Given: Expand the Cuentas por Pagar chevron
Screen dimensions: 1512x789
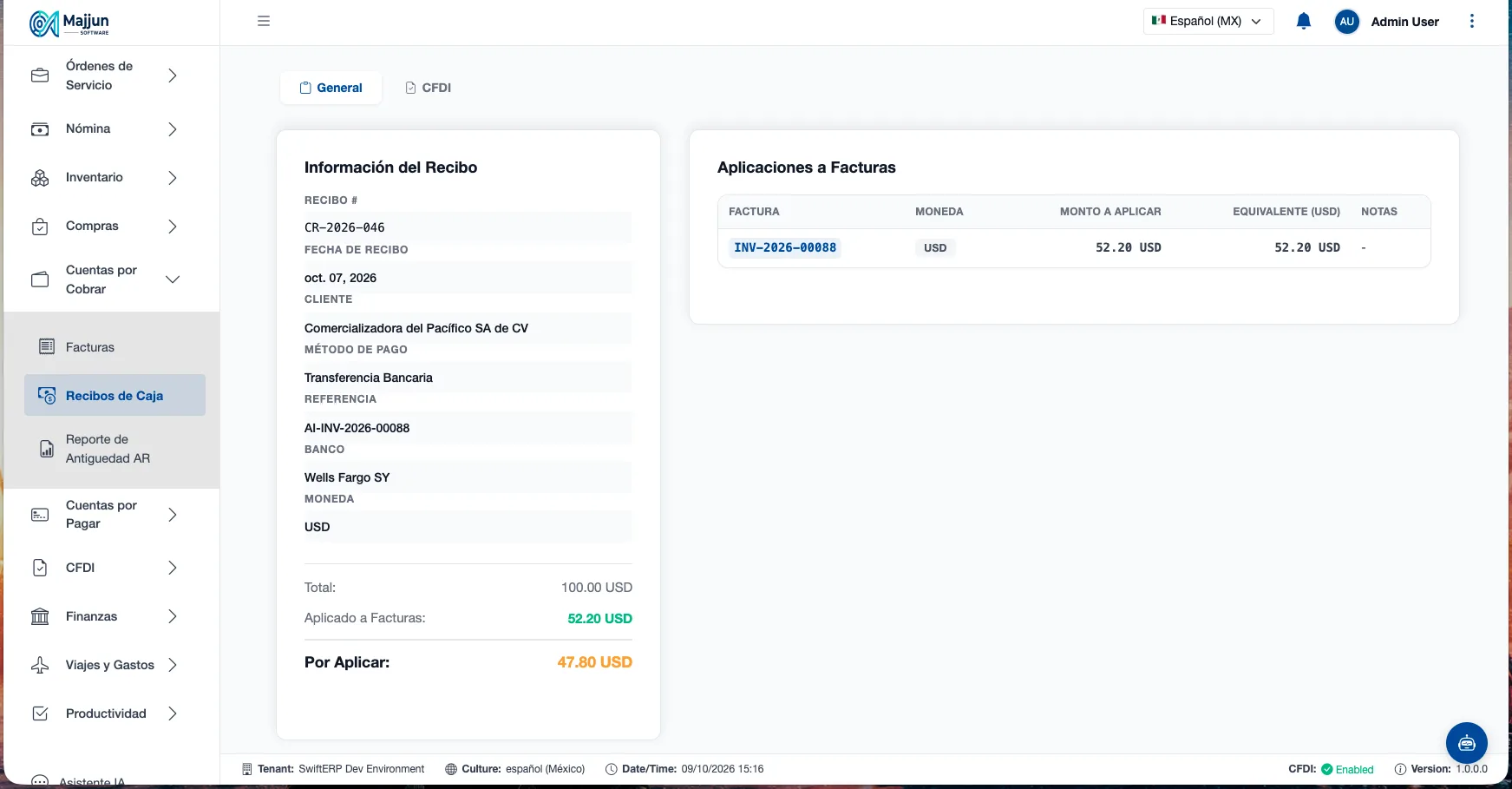Looking at the screenshot, I should pyautogui.click(x=173, y=515).
